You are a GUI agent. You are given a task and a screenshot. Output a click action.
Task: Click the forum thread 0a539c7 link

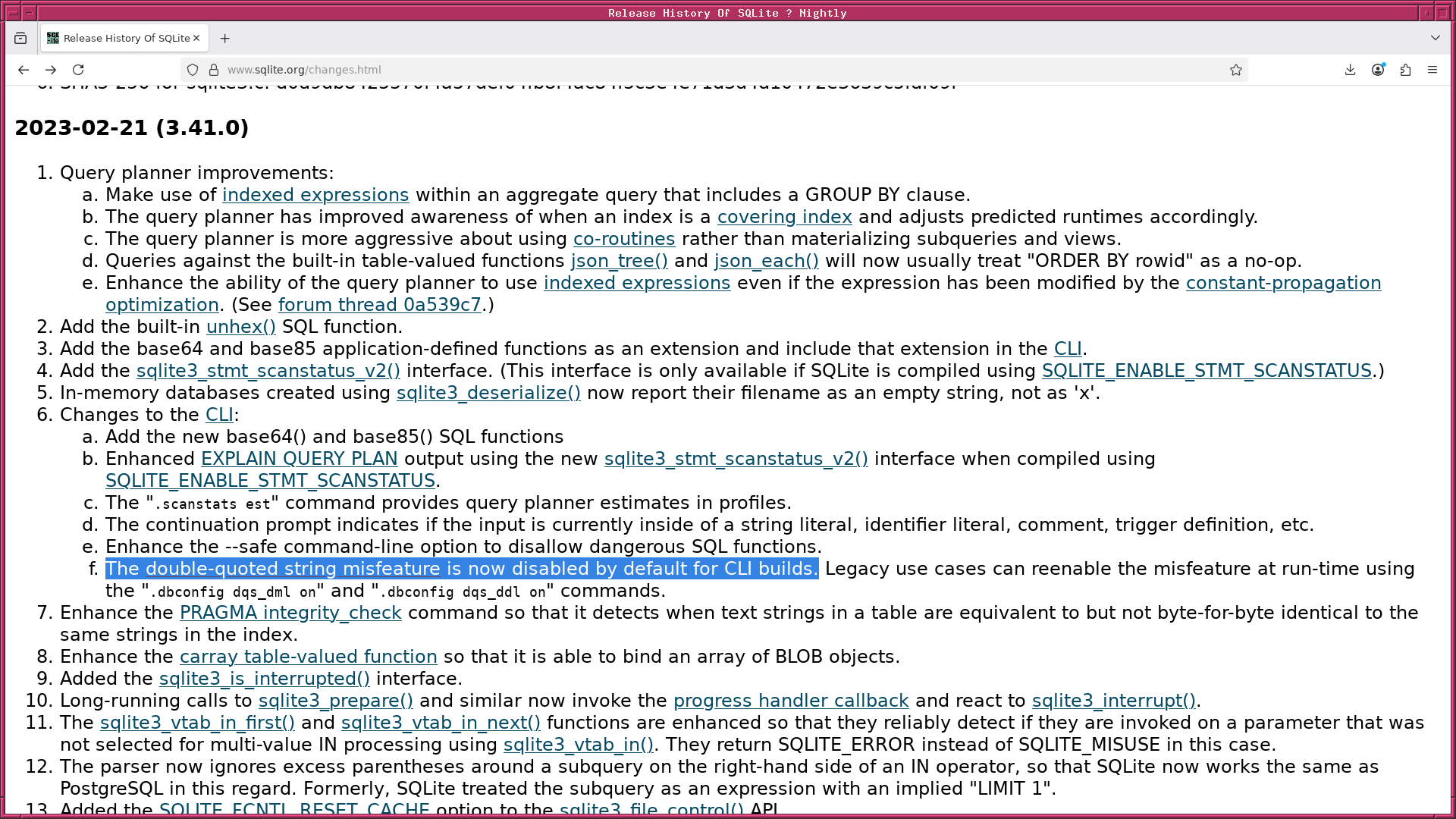[380, 304]
